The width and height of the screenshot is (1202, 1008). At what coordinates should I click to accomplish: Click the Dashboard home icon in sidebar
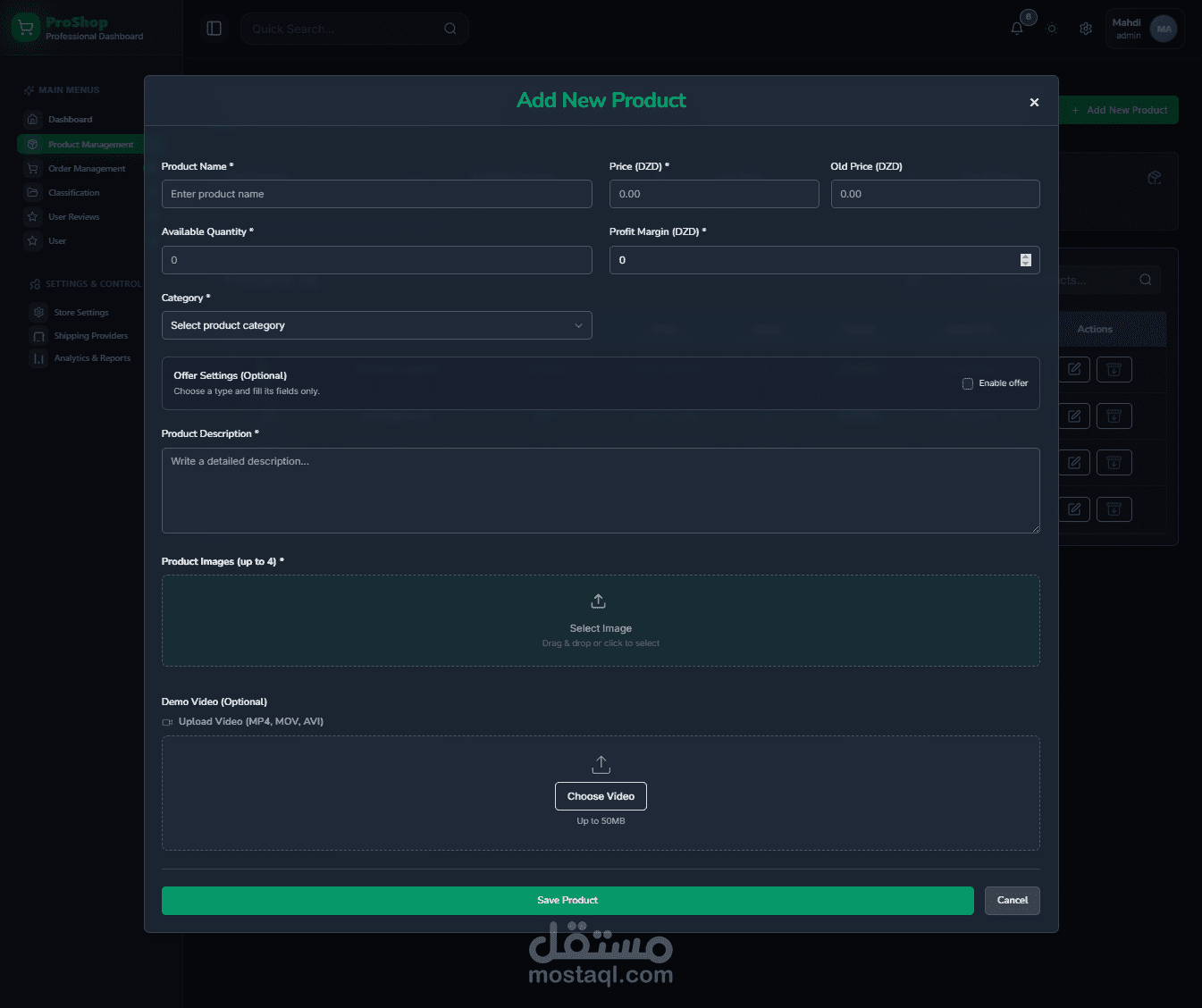[x=32, y=119]
